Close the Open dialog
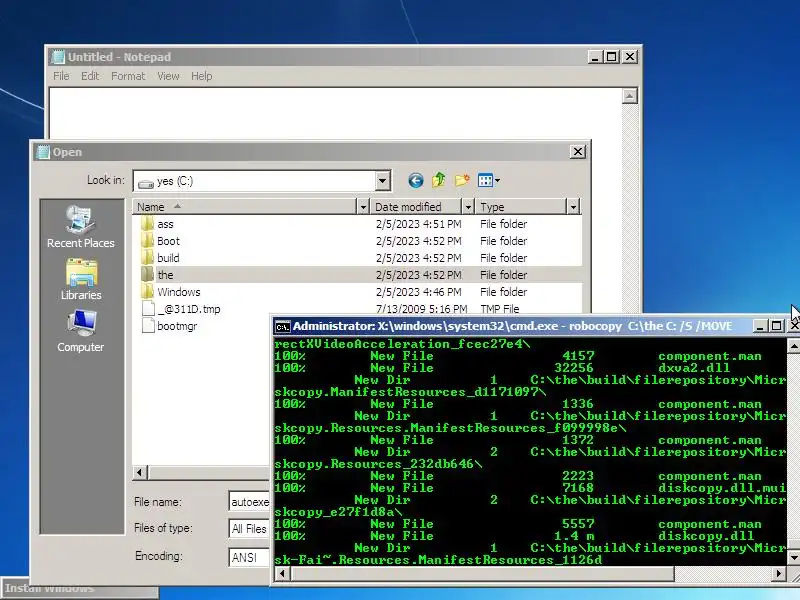 point(578,152)
